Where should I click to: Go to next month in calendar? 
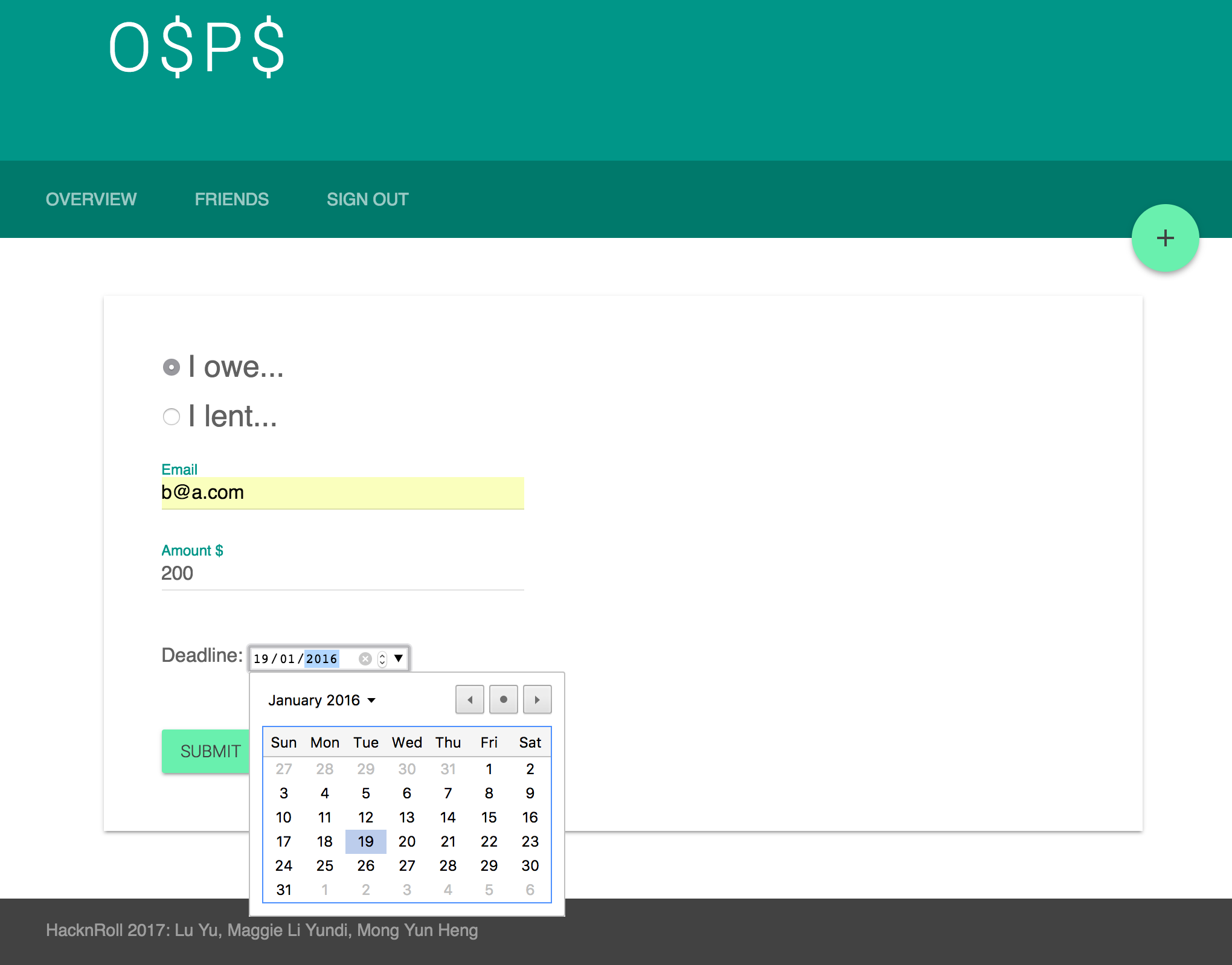[x=537, y=700]
